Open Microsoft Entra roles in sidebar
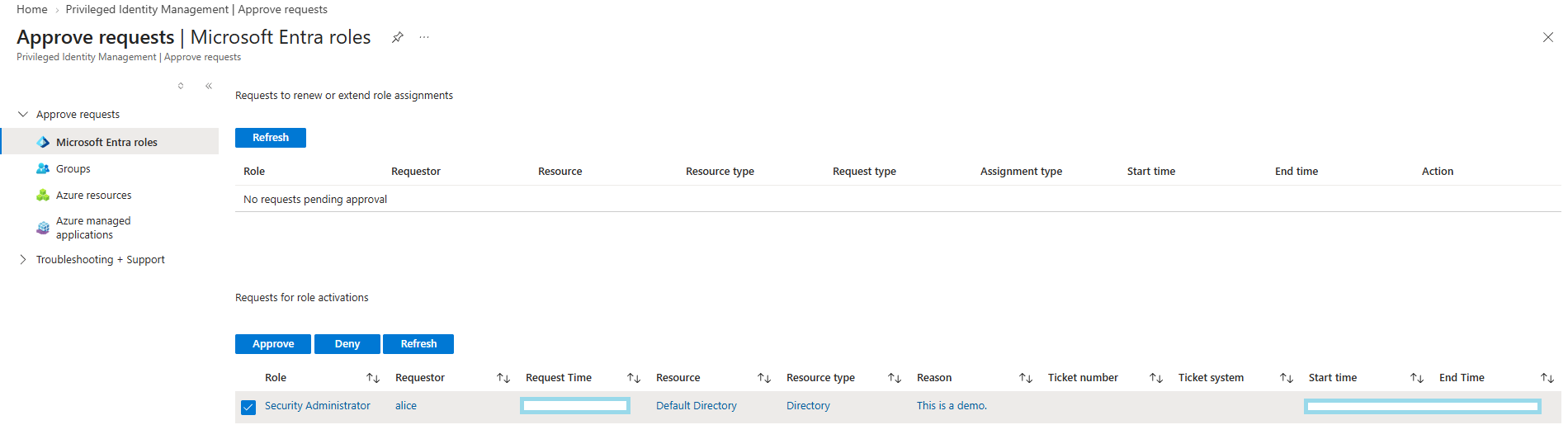The height and width of the screenshot is (439, 1568). 109,141
